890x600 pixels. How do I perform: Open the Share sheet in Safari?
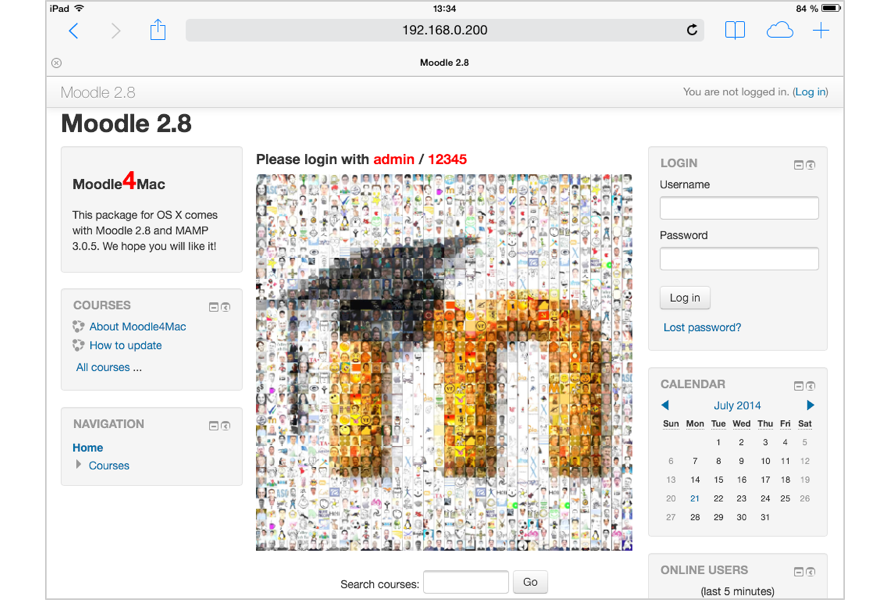(x=157, y=30)
